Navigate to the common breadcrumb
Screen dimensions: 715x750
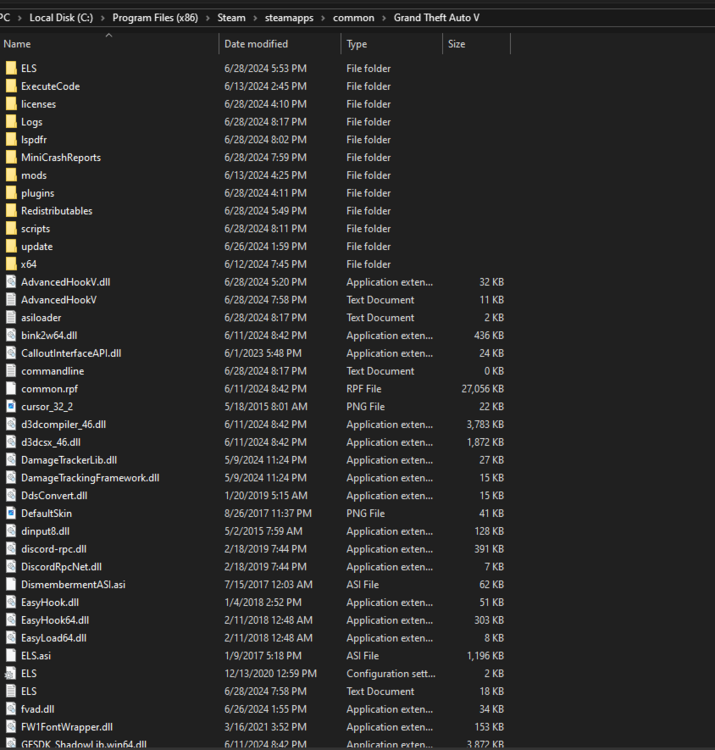point(353,18)
